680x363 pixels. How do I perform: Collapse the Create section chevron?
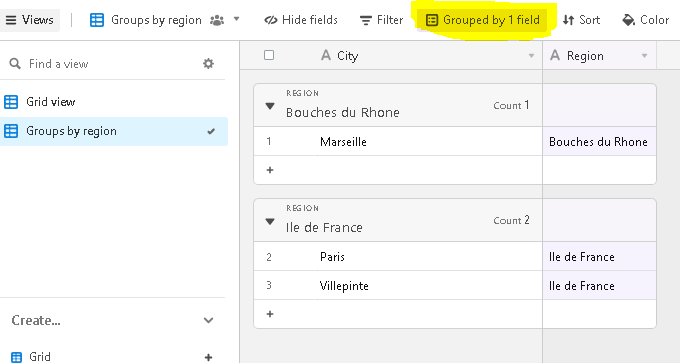point(208,320)
